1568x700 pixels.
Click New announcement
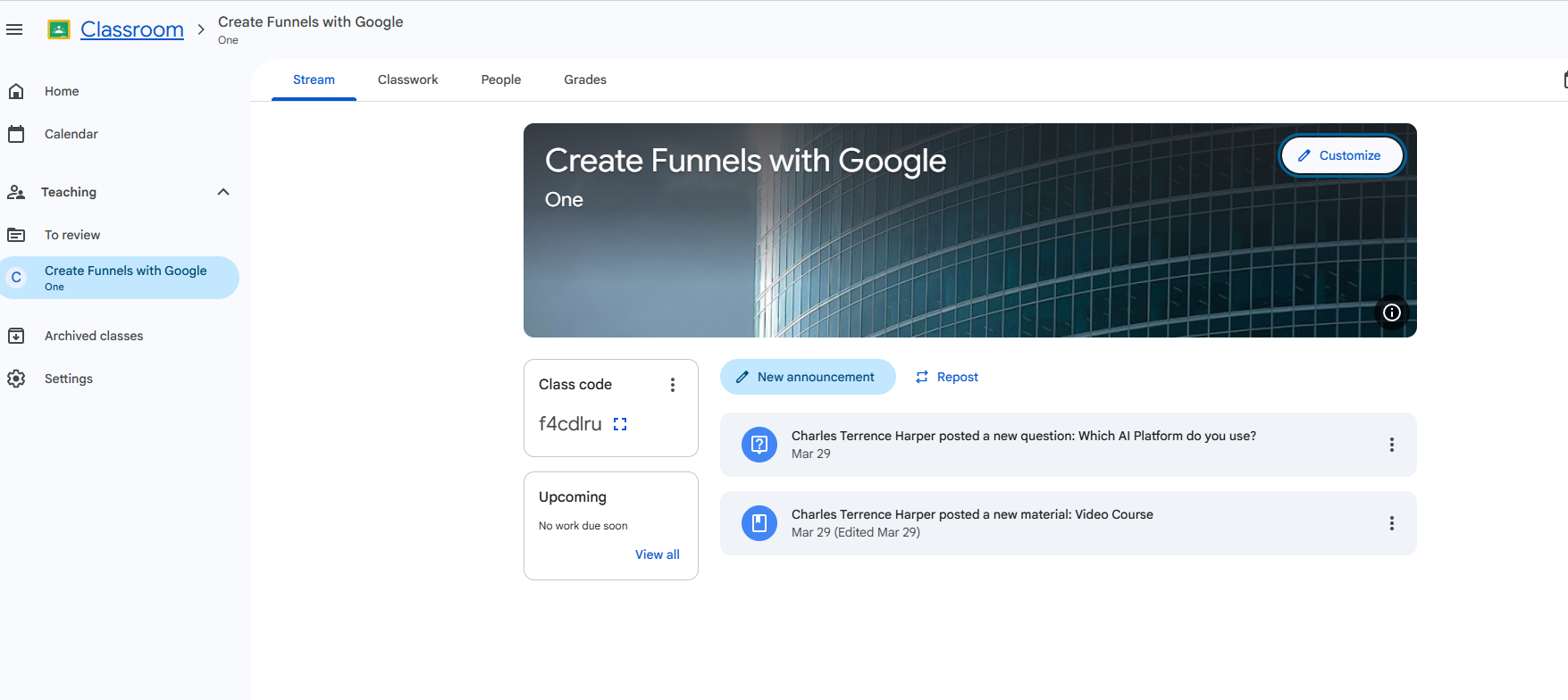coord(807,377)
